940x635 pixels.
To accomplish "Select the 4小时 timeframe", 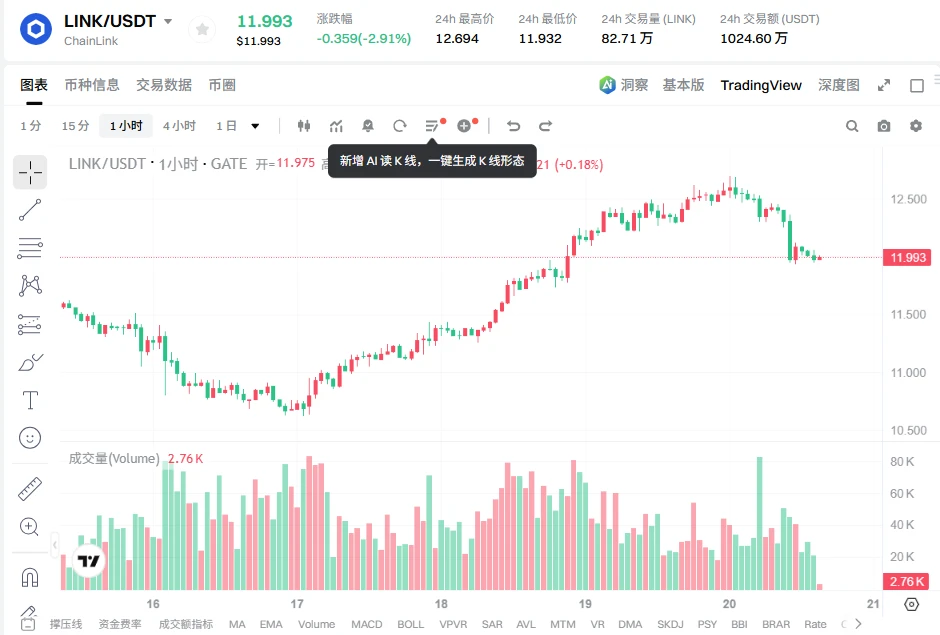I will [x=179, y=126].
